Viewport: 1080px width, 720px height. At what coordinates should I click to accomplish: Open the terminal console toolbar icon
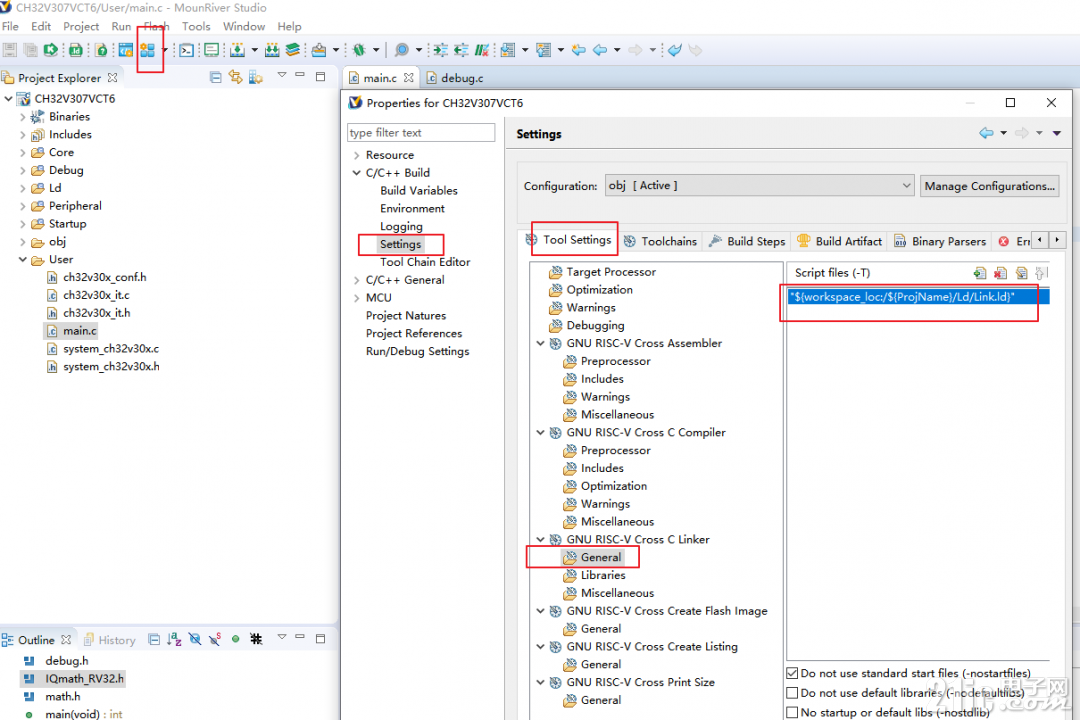tap(187, 50)
